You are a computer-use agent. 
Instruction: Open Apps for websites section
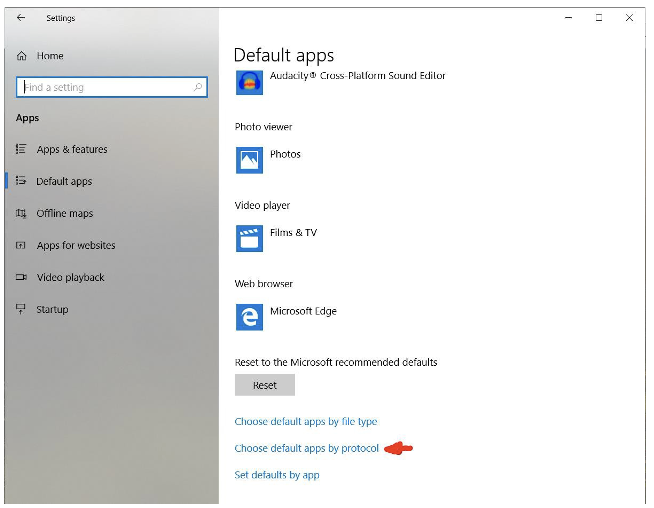[x=76, y=245]
